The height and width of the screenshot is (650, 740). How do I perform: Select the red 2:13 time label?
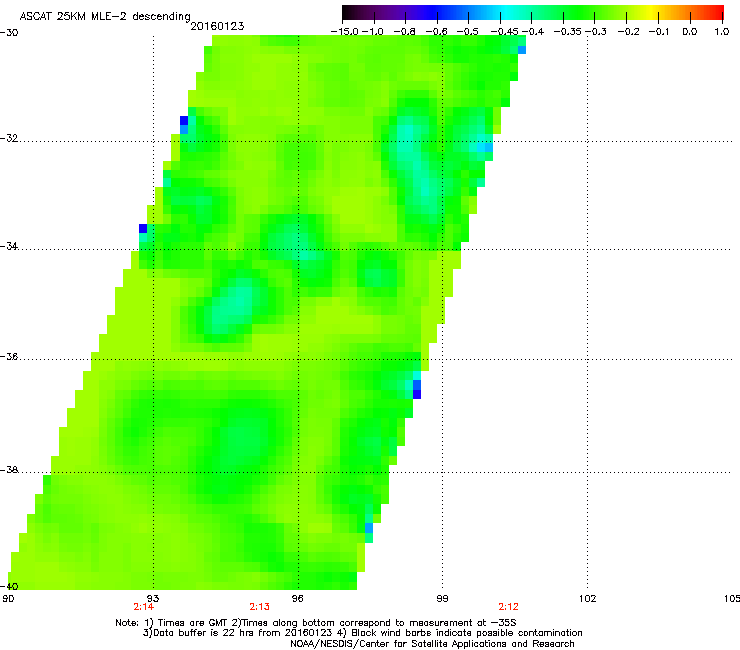tap(260, 607)
